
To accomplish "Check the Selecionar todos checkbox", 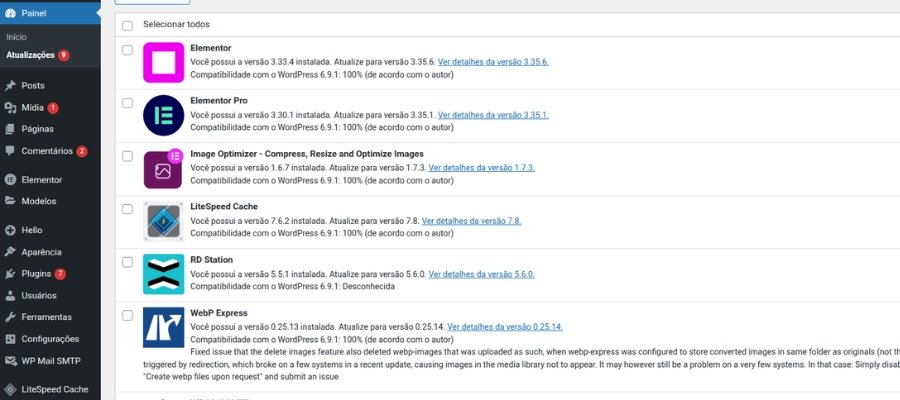I will click(x=127, y=25).
